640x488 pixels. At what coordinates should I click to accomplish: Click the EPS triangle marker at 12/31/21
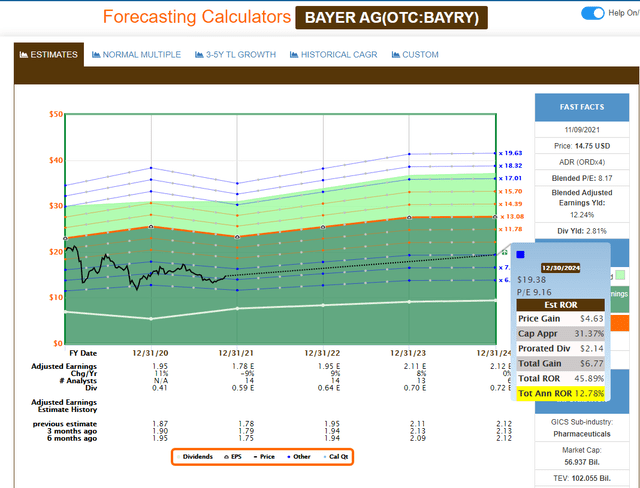[x=237, y=237]
